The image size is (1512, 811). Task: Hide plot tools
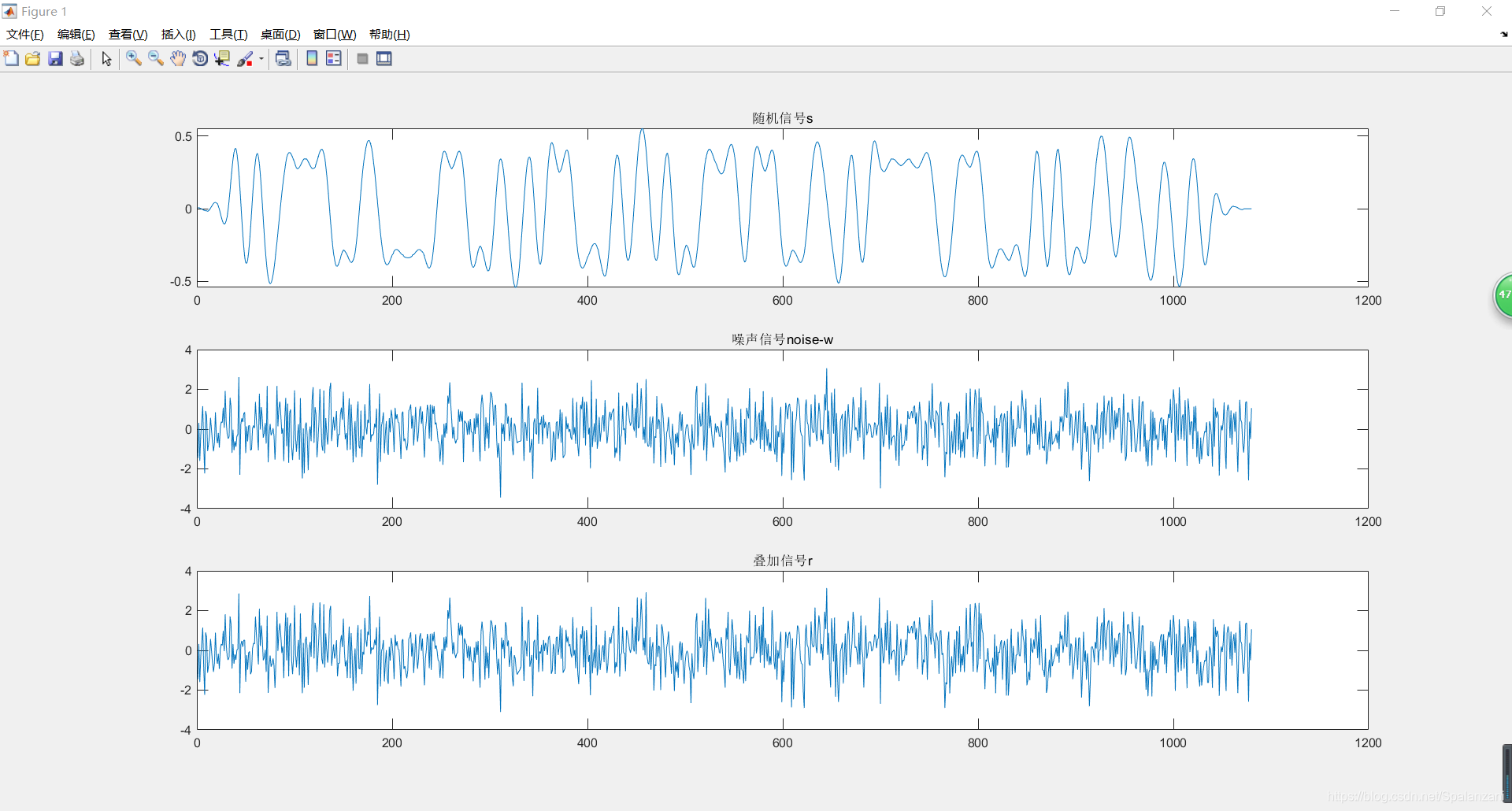click(362, 59)
